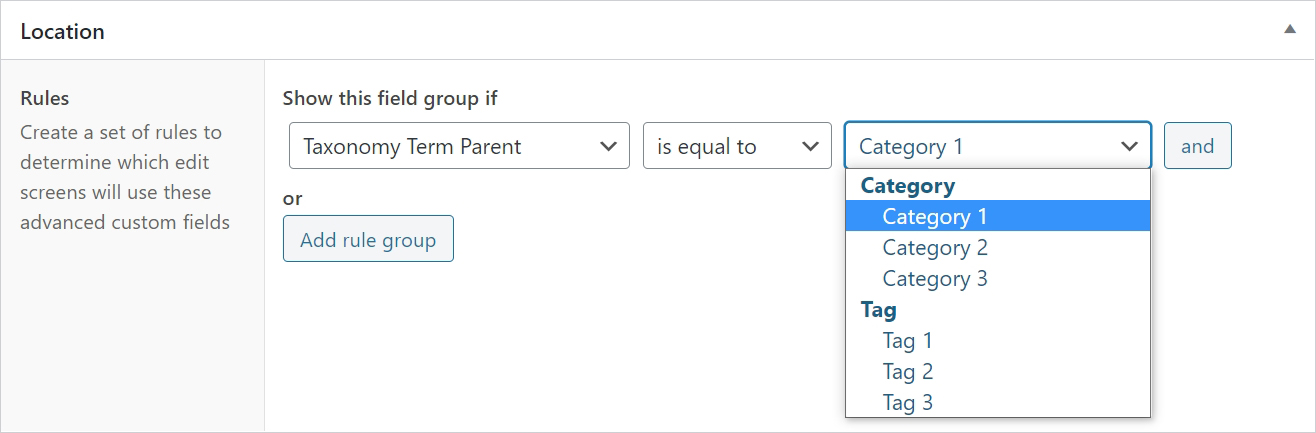Click the 'and' button
Viewport: 1316px width, 433px height.
[1198, 146]
